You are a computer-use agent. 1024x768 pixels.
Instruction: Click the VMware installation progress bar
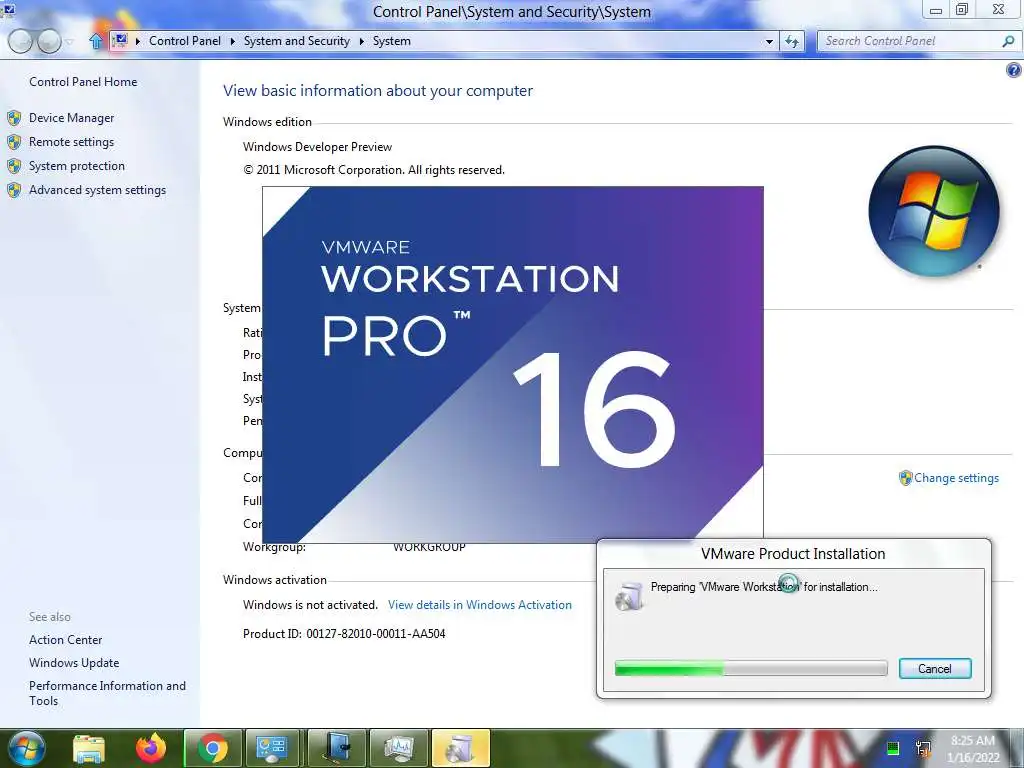click(x=751, y=668)
